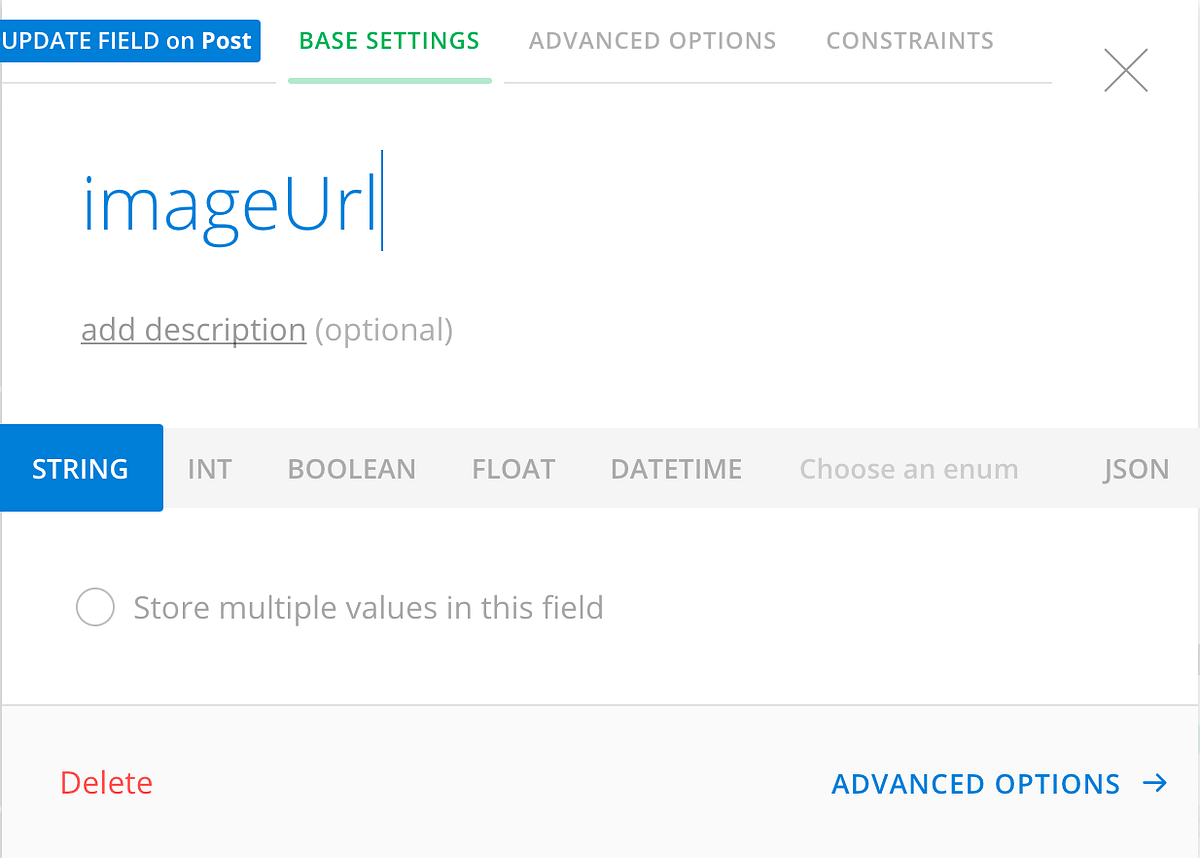The width and height of the screenshot is (1200, 858).
Task: Select DATETIME as the field type
Action: click(x=676, y=469)
